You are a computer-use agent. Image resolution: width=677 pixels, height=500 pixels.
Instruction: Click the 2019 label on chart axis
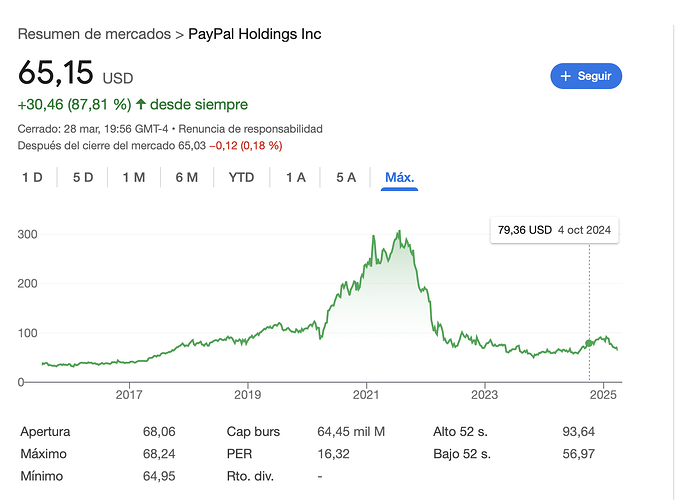247,395
